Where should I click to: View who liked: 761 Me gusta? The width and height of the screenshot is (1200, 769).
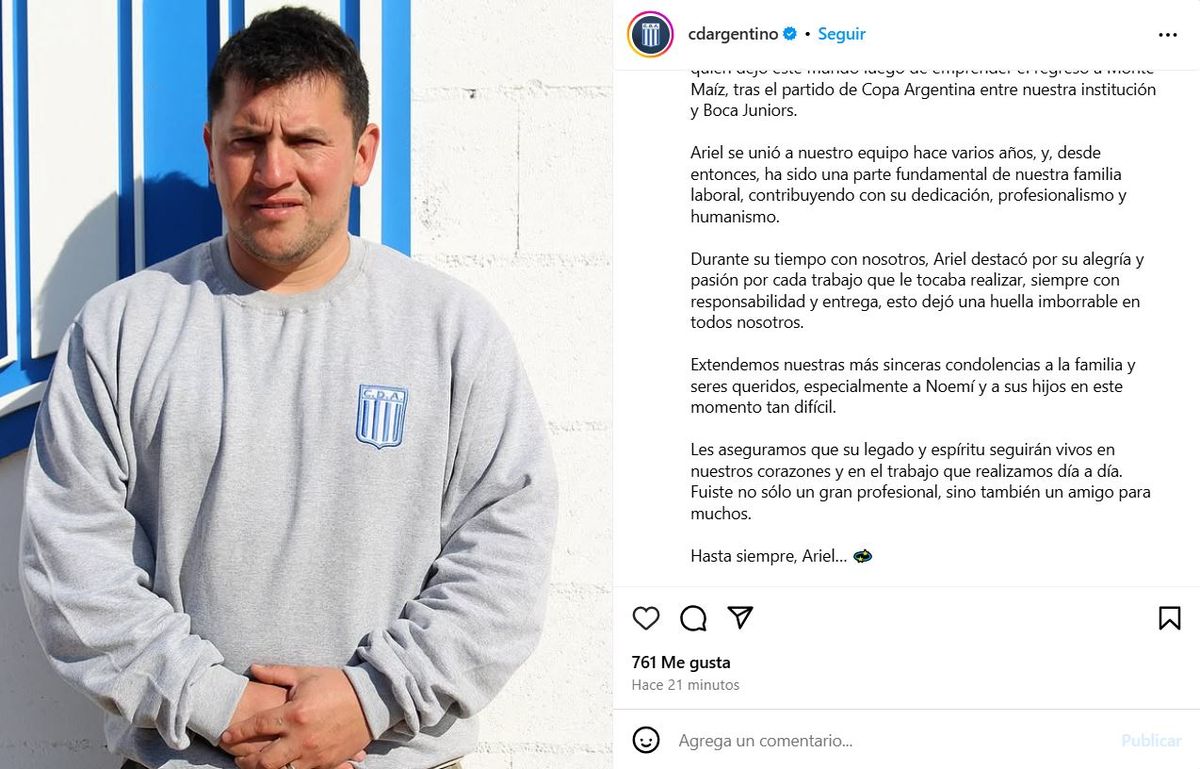point(681,662)
